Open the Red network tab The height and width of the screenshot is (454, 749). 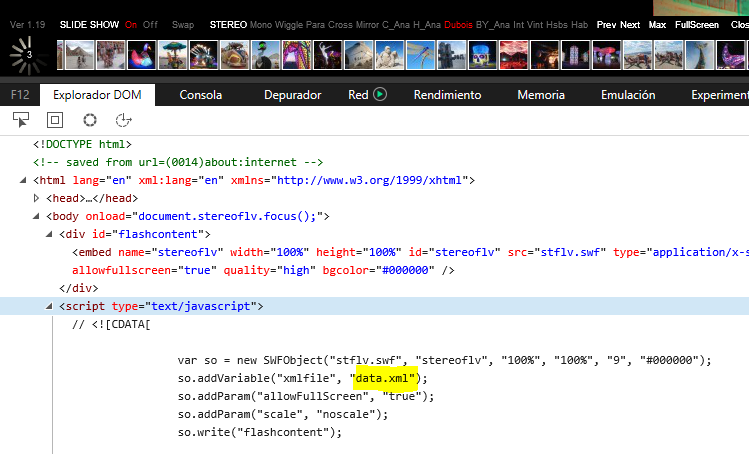(358, 95)
